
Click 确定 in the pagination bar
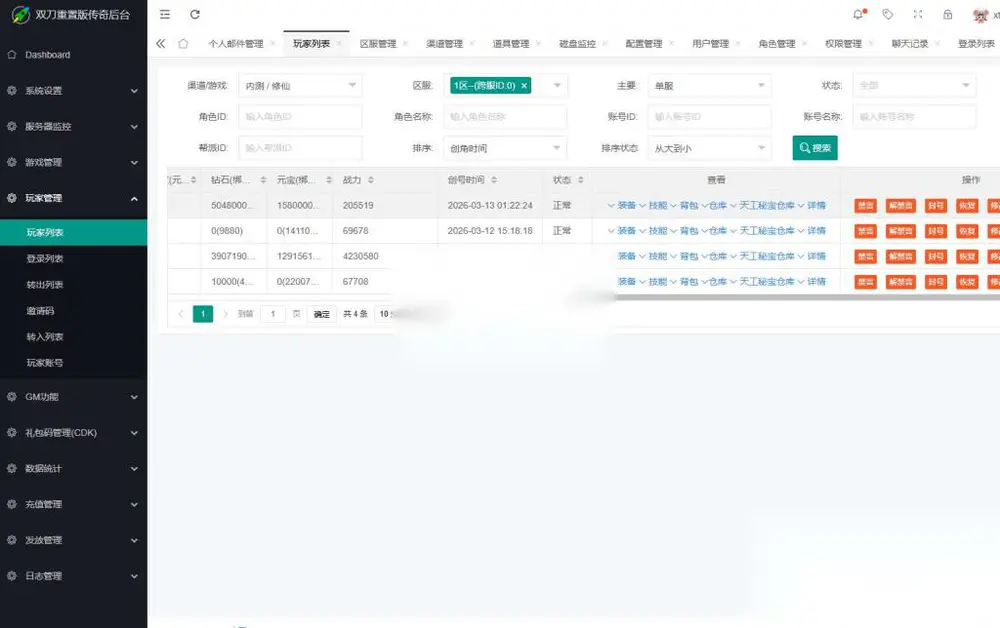321,314
